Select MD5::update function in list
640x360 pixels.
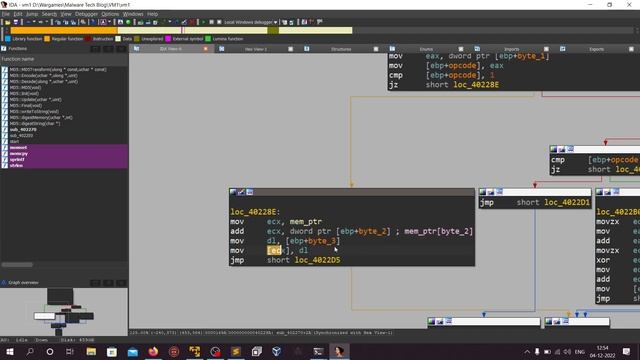(36, 100)
